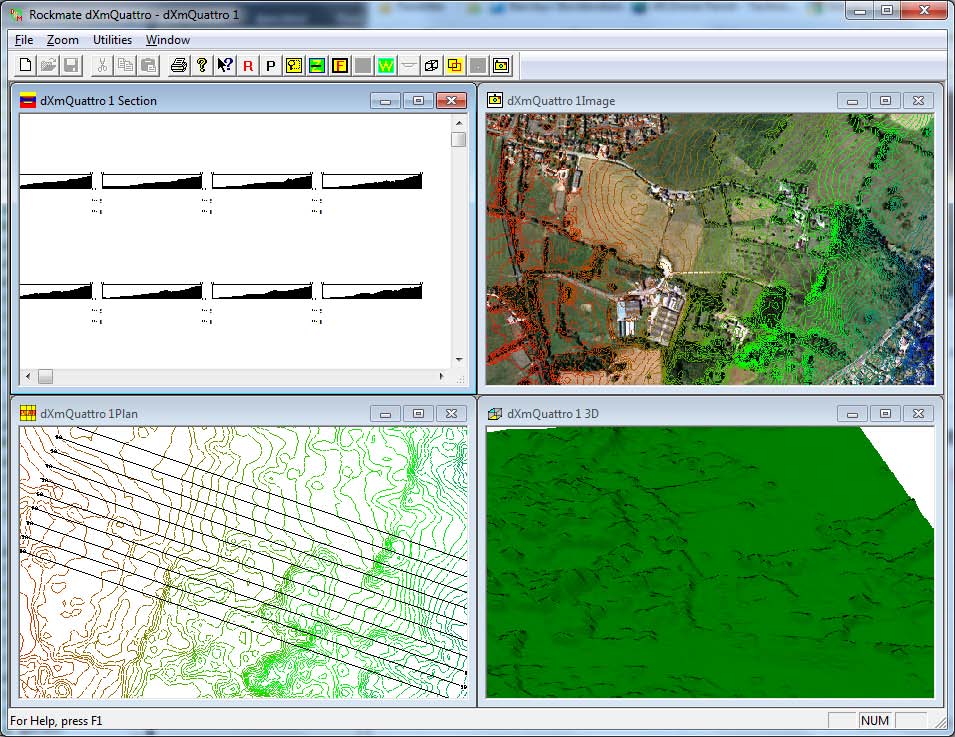The height and width of the screenshot is (737, 955).
Task: Open the Window menu
Action: (167, 40)
